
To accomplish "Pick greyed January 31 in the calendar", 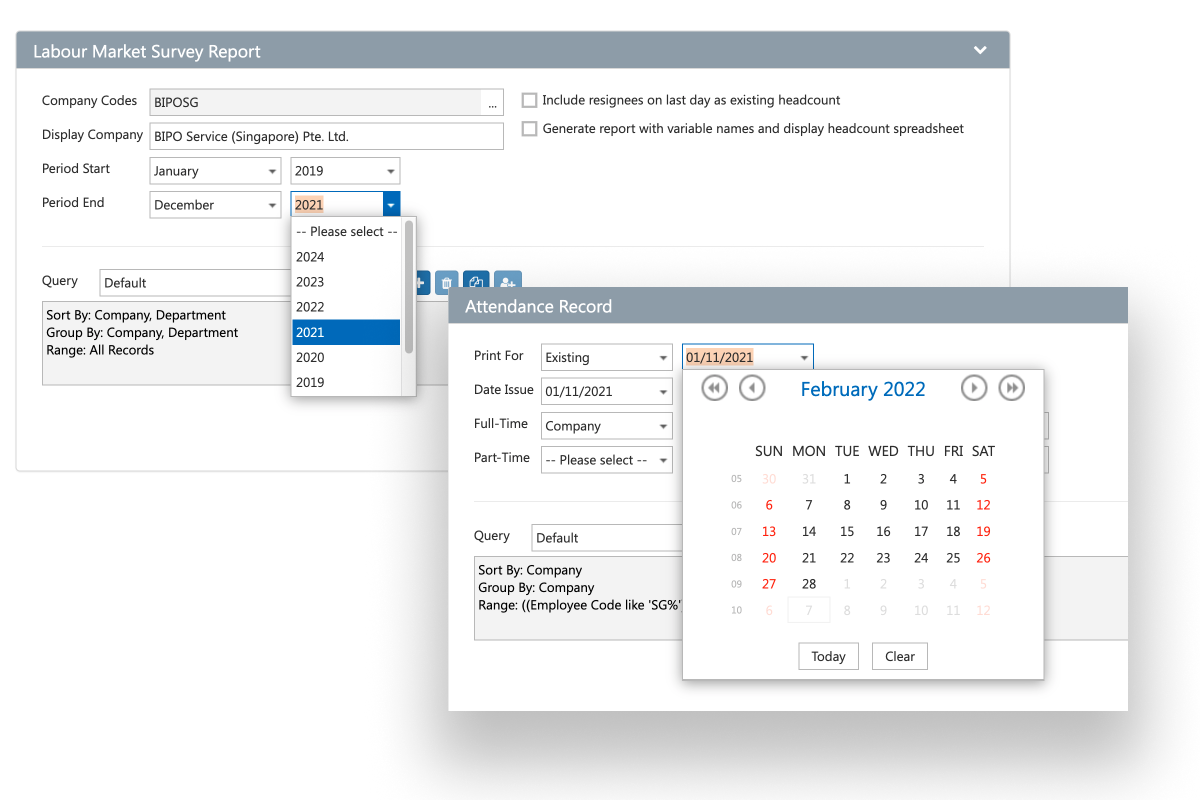I will (809, 479).
